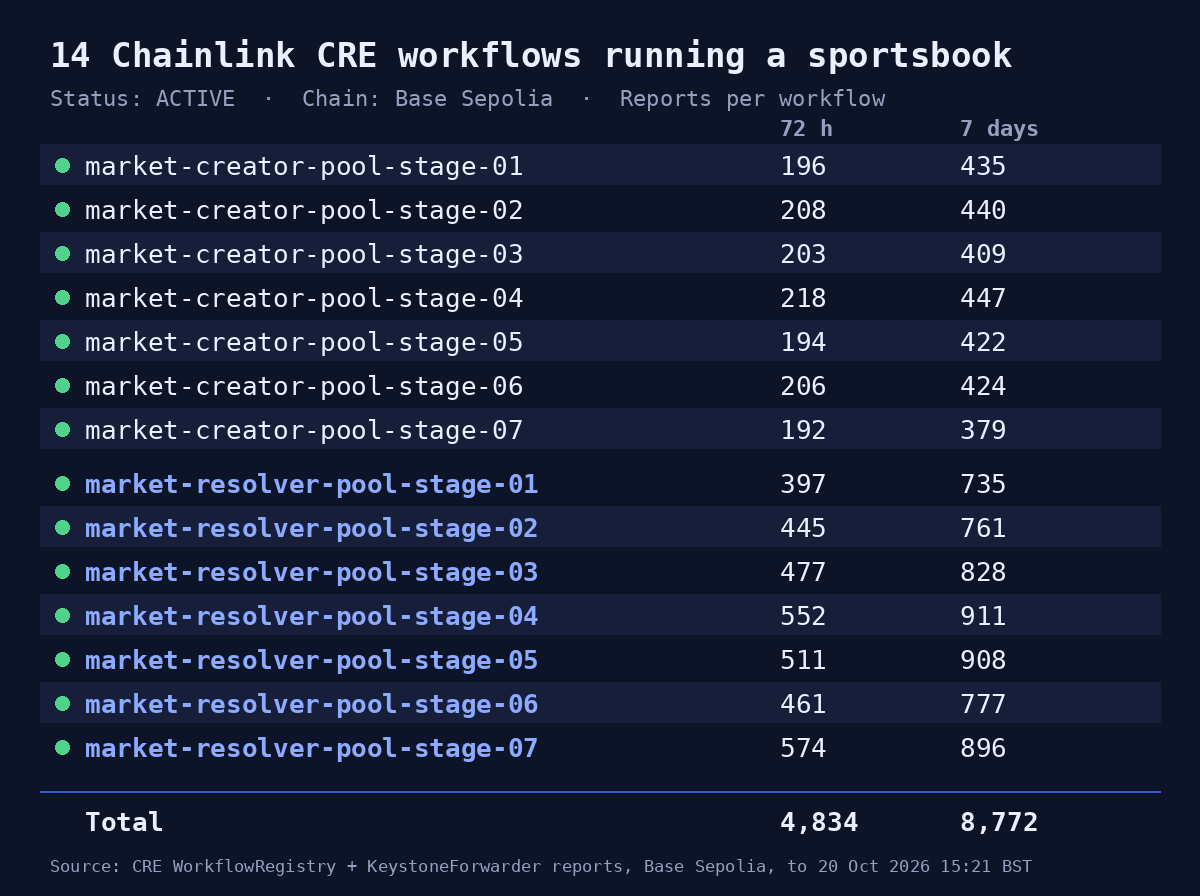
Task: Click green status dot for market-resolver-pool-stage-04
Action: [x=62, y=615]
